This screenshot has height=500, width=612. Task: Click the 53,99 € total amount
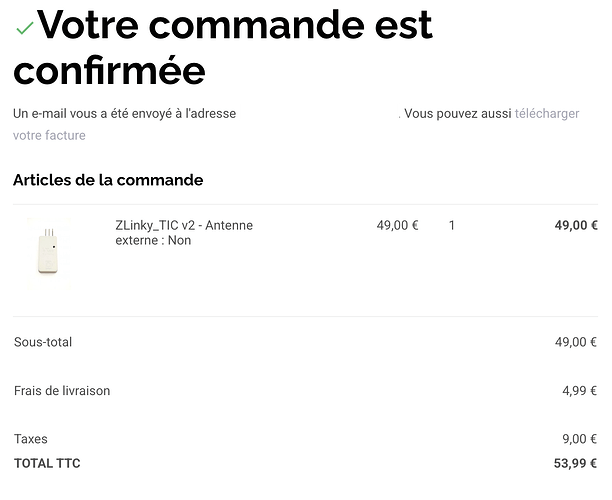point(576,463)
